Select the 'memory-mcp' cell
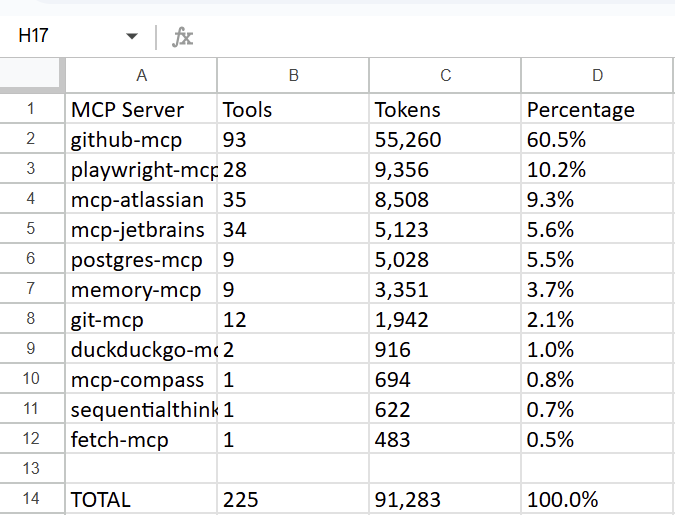 pos(141,289)
